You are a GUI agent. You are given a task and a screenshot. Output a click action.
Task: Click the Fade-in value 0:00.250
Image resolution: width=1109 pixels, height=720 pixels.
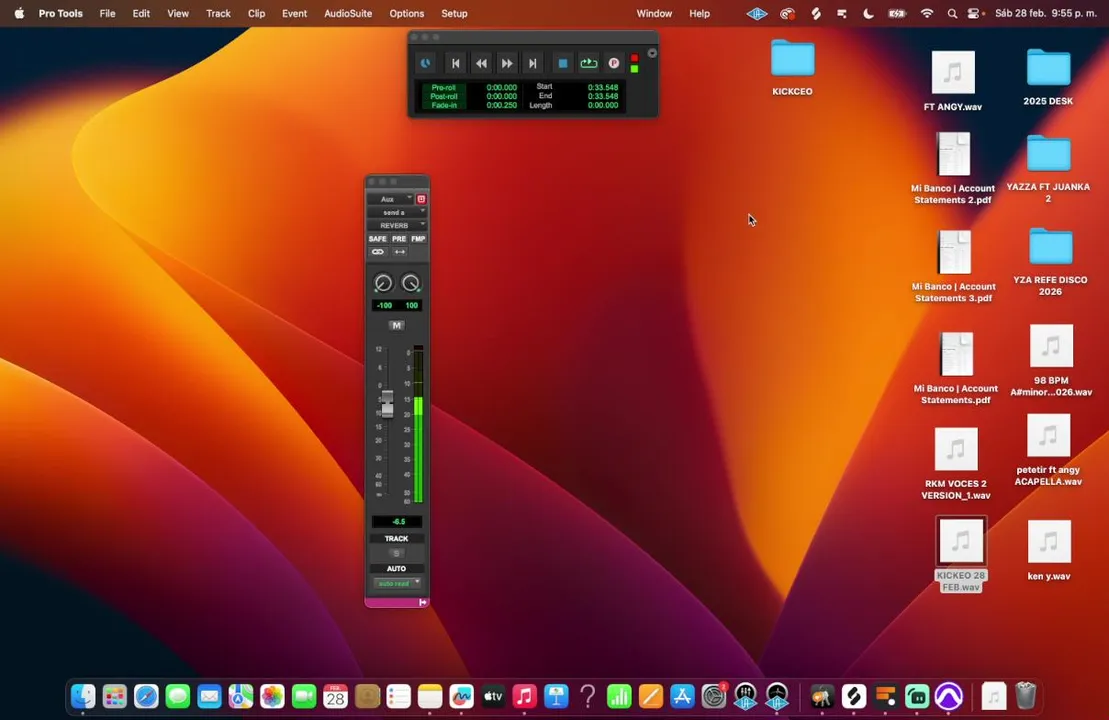[501, 105]
